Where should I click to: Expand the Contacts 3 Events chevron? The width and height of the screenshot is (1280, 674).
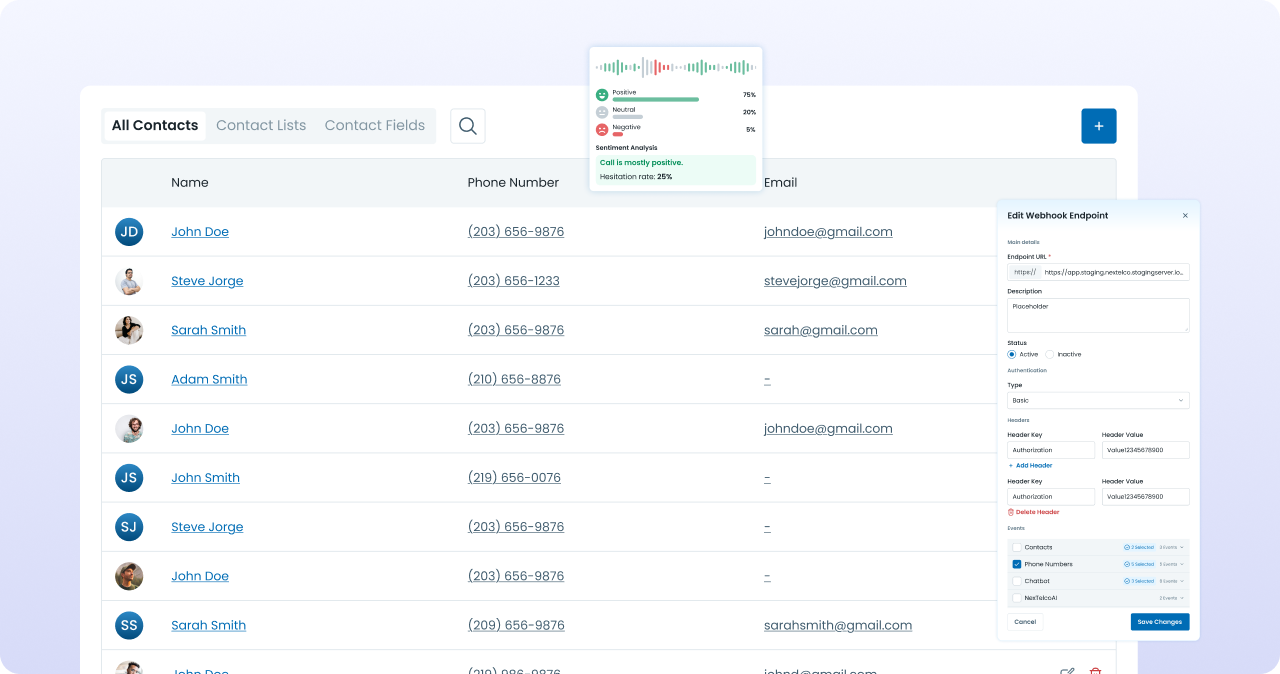click(x=1181, y=547)
